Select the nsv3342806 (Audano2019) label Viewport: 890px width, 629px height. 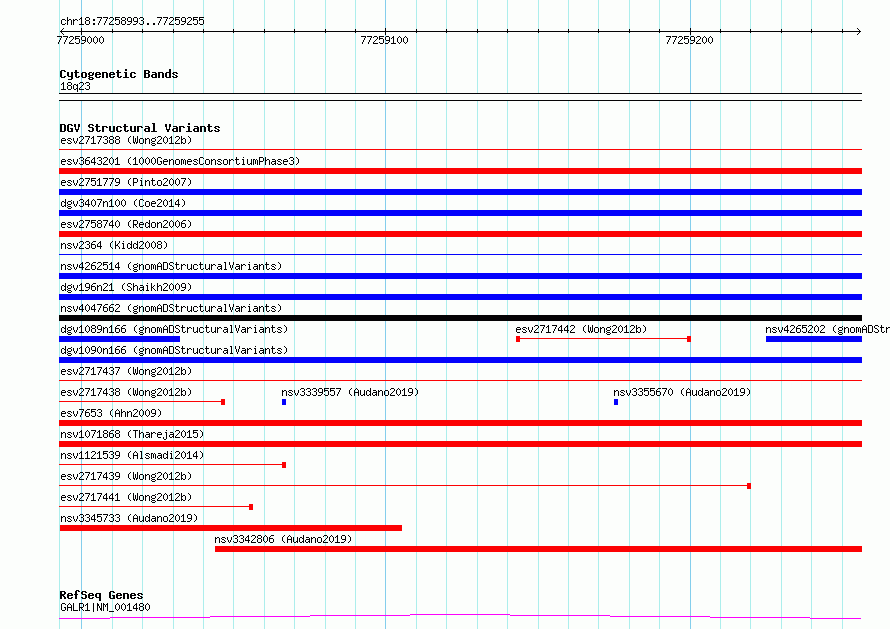pyautogui.click(x=283, y=539)
